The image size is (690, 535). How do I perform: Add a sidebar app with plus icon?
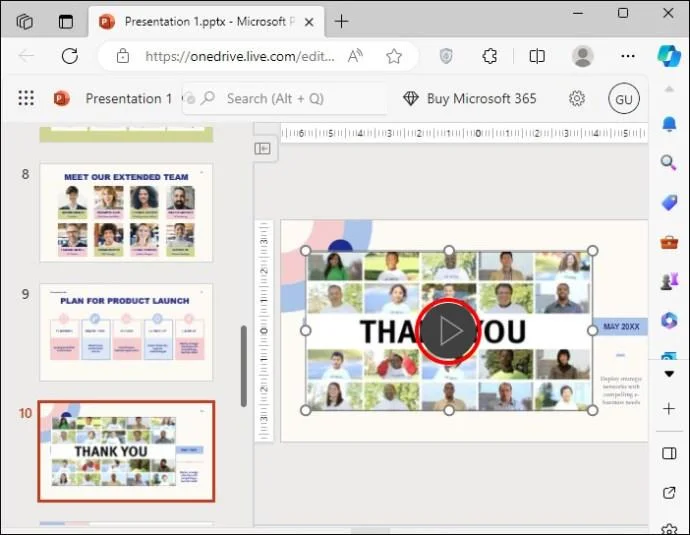669,409
